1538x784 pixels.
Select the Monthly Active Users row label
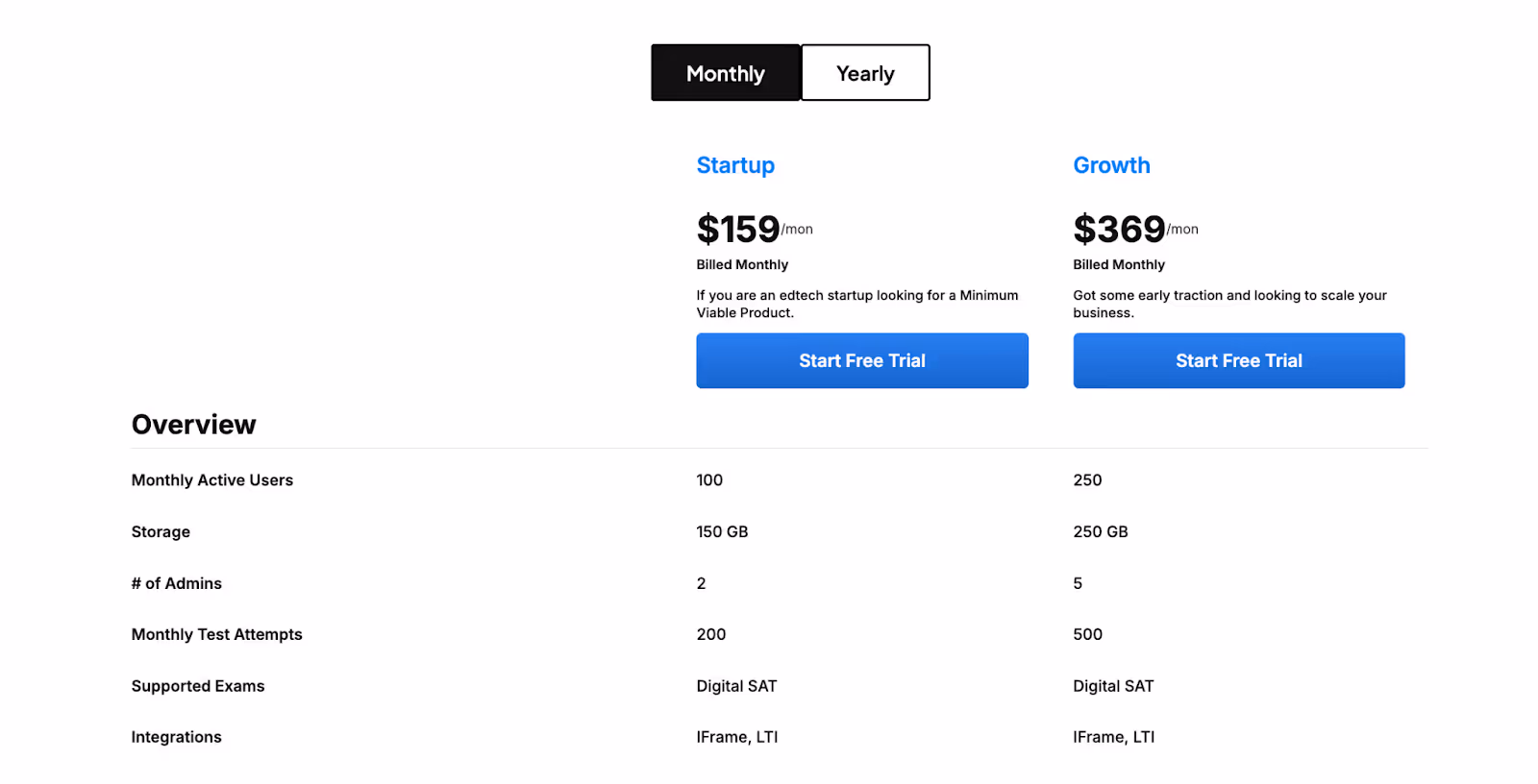click(212, 480)
